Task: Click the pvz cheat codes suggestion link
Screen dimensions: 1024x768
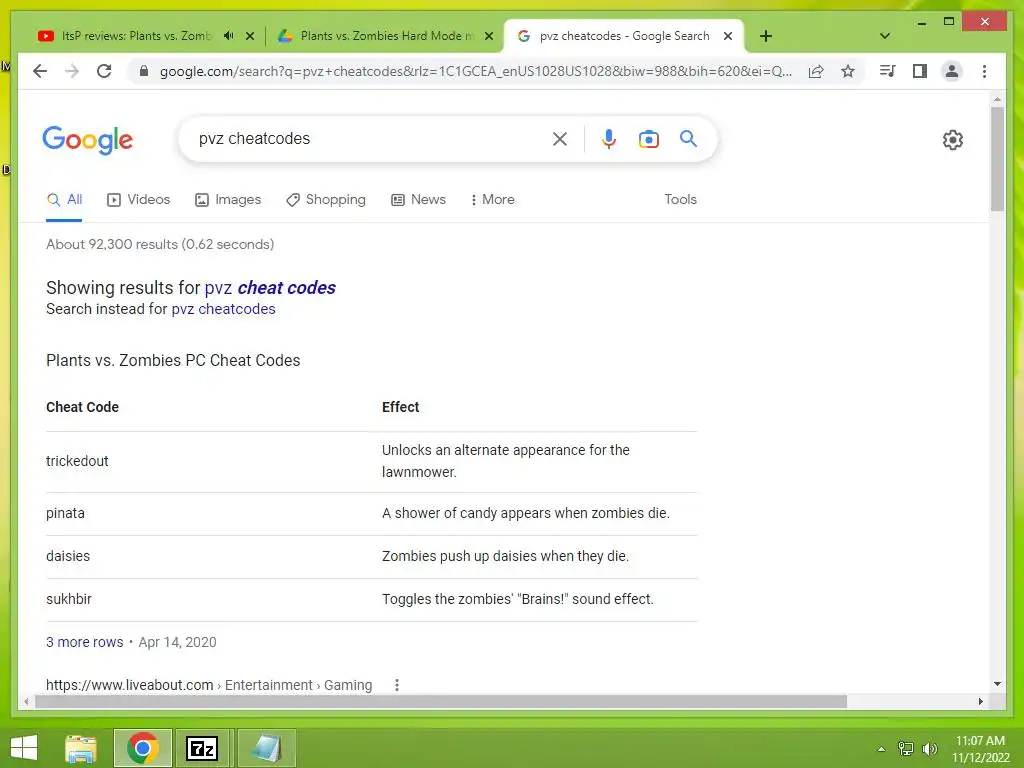Action: 270,288
